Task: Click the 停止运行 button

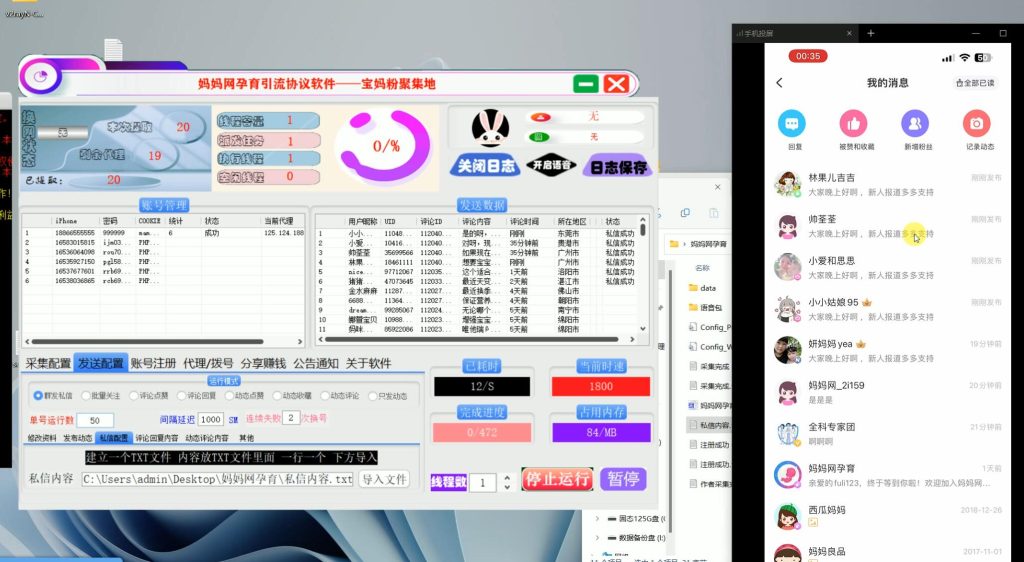Action: (557, 479)
